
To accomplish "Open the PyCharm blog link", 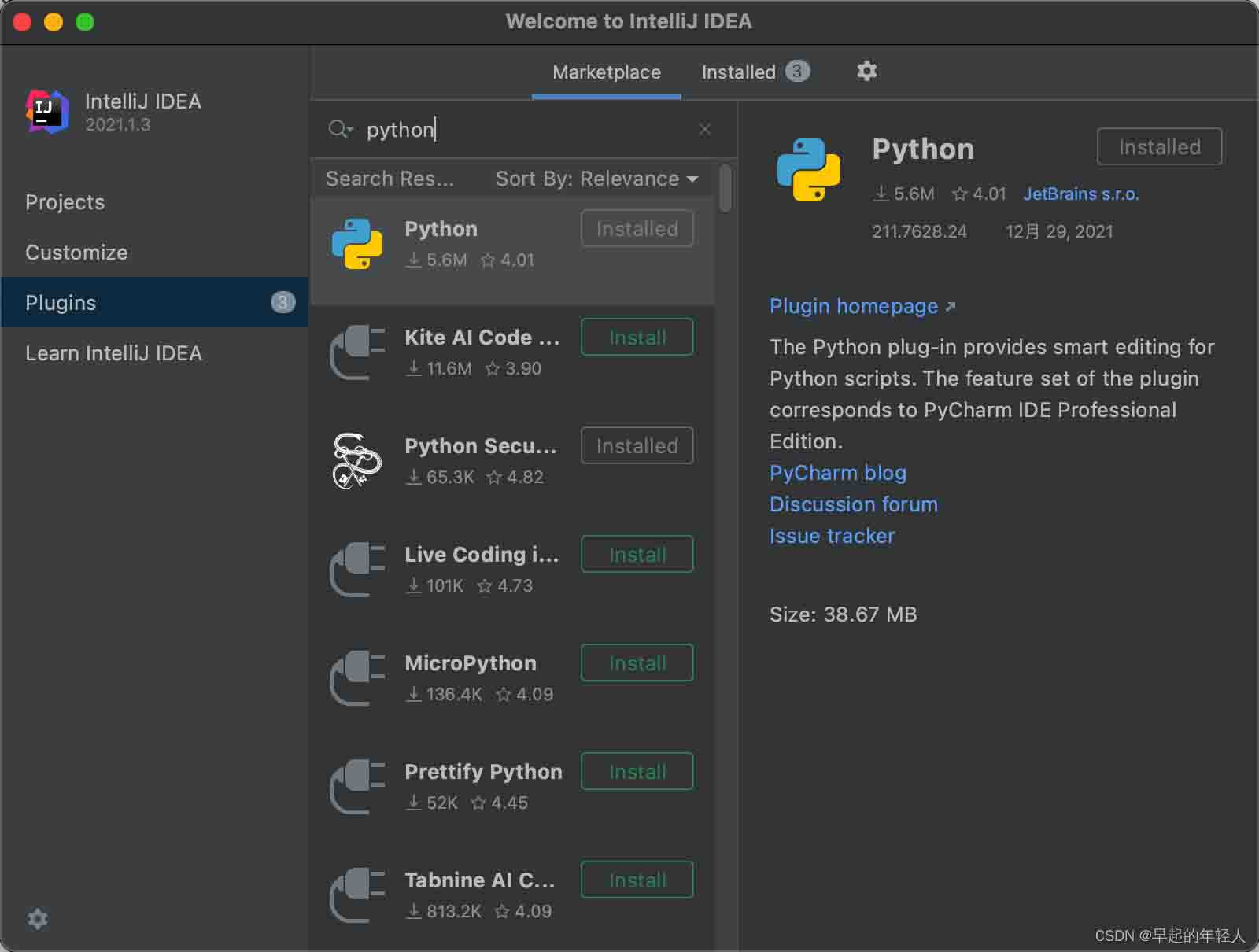I will 838,473.
